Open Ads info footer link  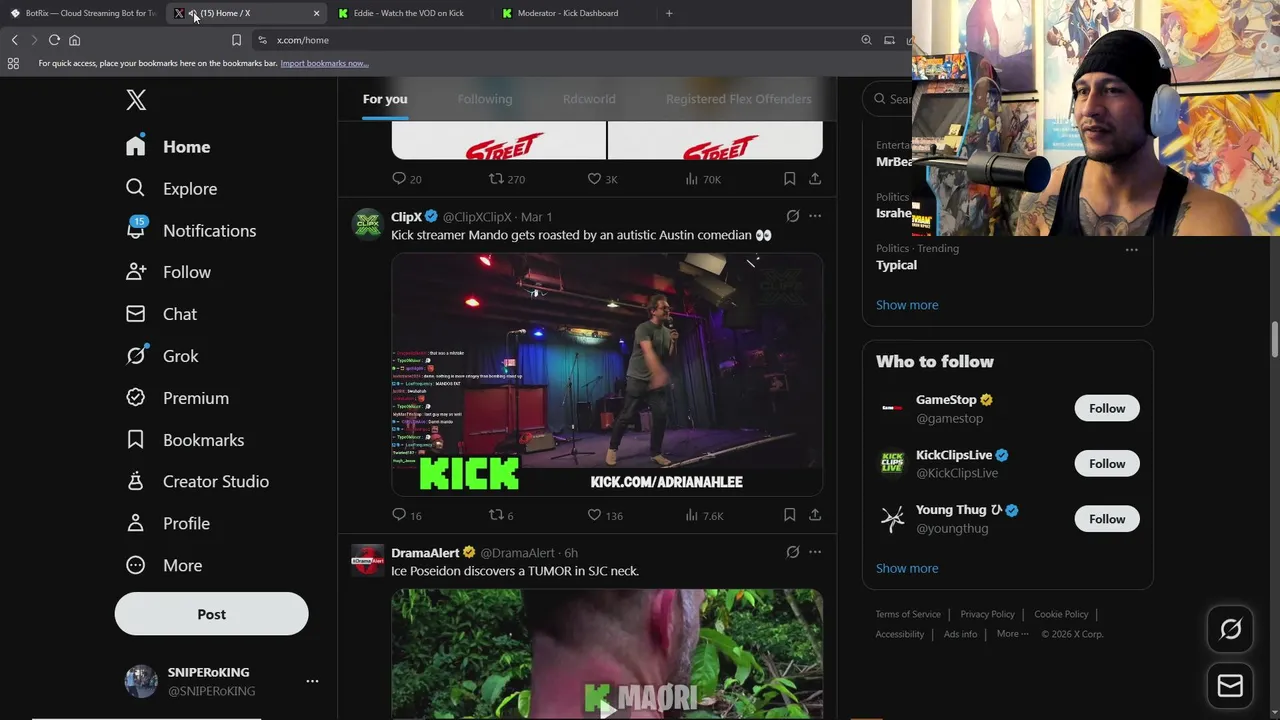[960, 634]
